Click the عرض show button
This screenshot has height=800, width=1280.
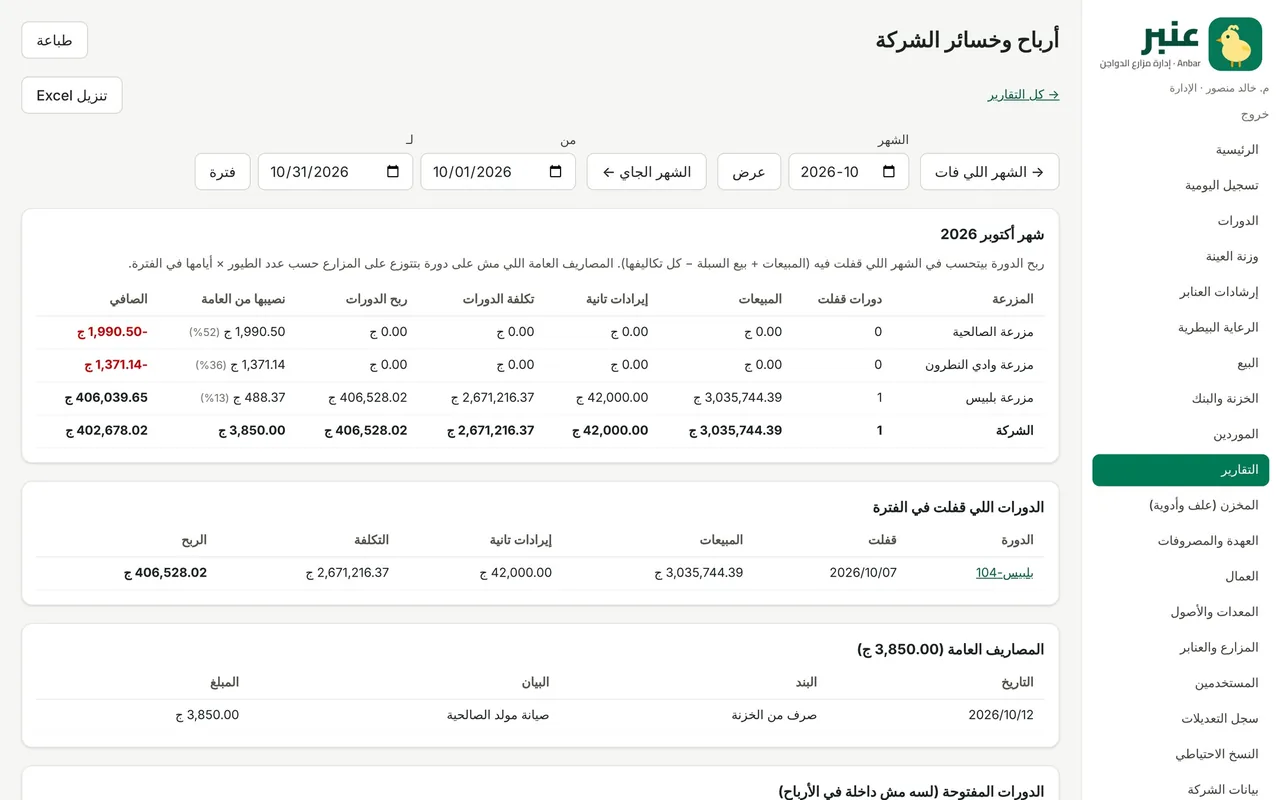coord(749,172)
